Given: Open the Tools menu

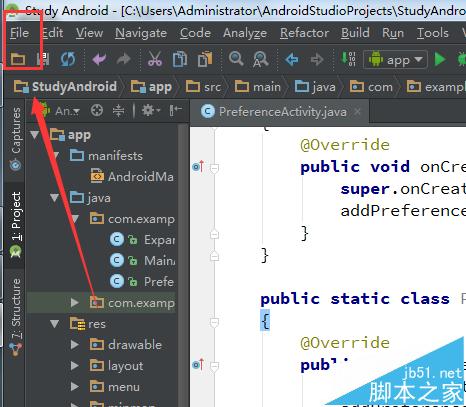Looking at the screenshot, I should tap(433, 33).
